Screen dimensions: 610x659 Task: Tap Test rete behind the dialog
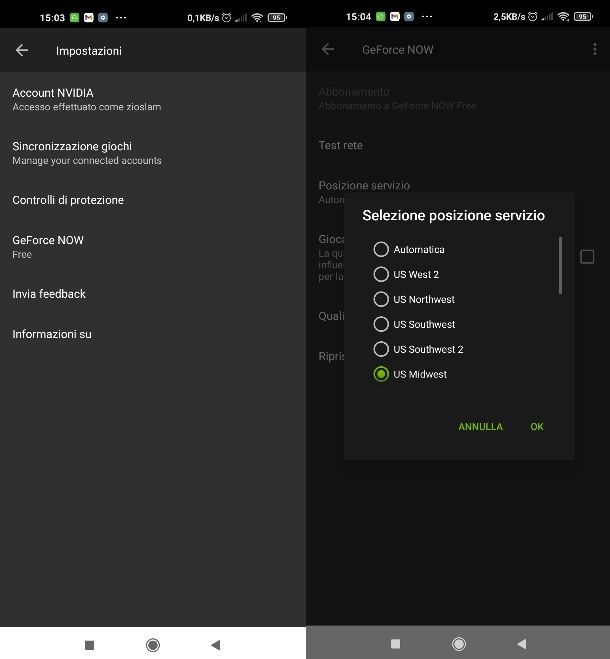coord(341,145)
